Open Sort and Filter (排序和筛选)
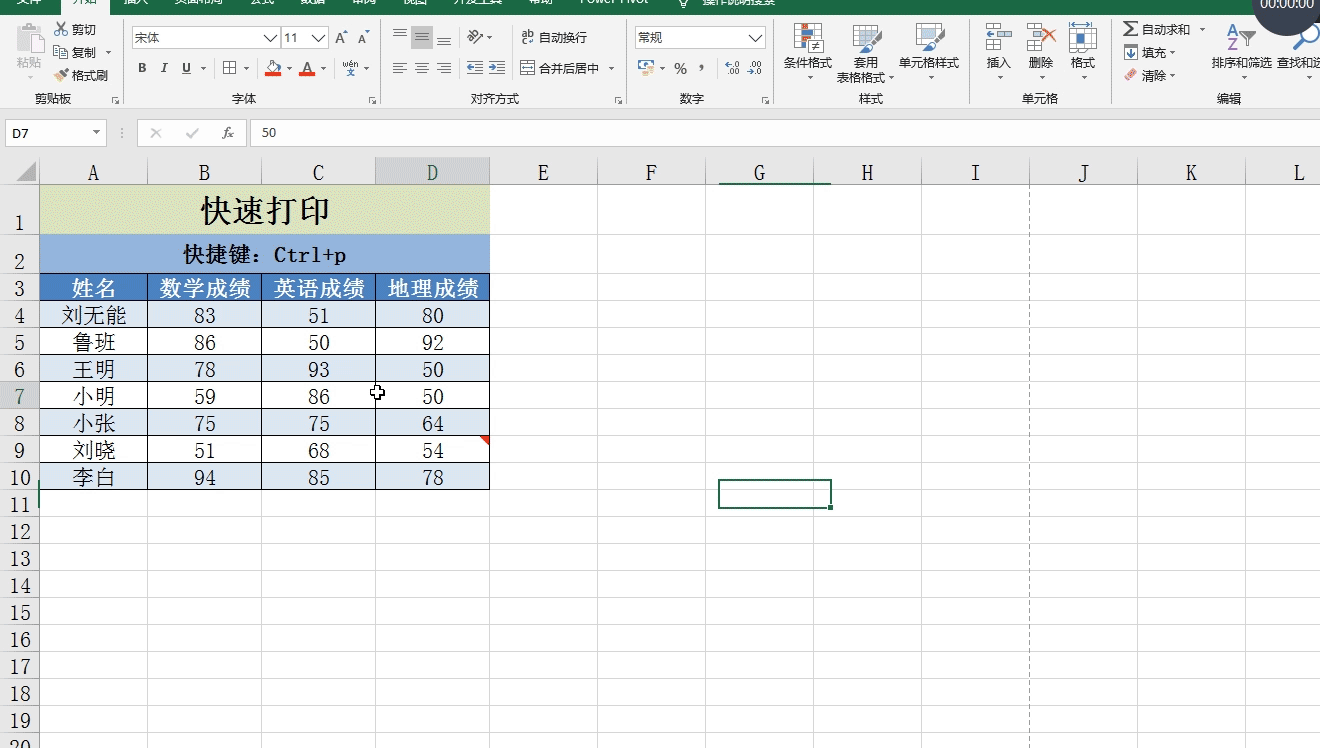The image size is (1320, 748). click(1241, 52)
